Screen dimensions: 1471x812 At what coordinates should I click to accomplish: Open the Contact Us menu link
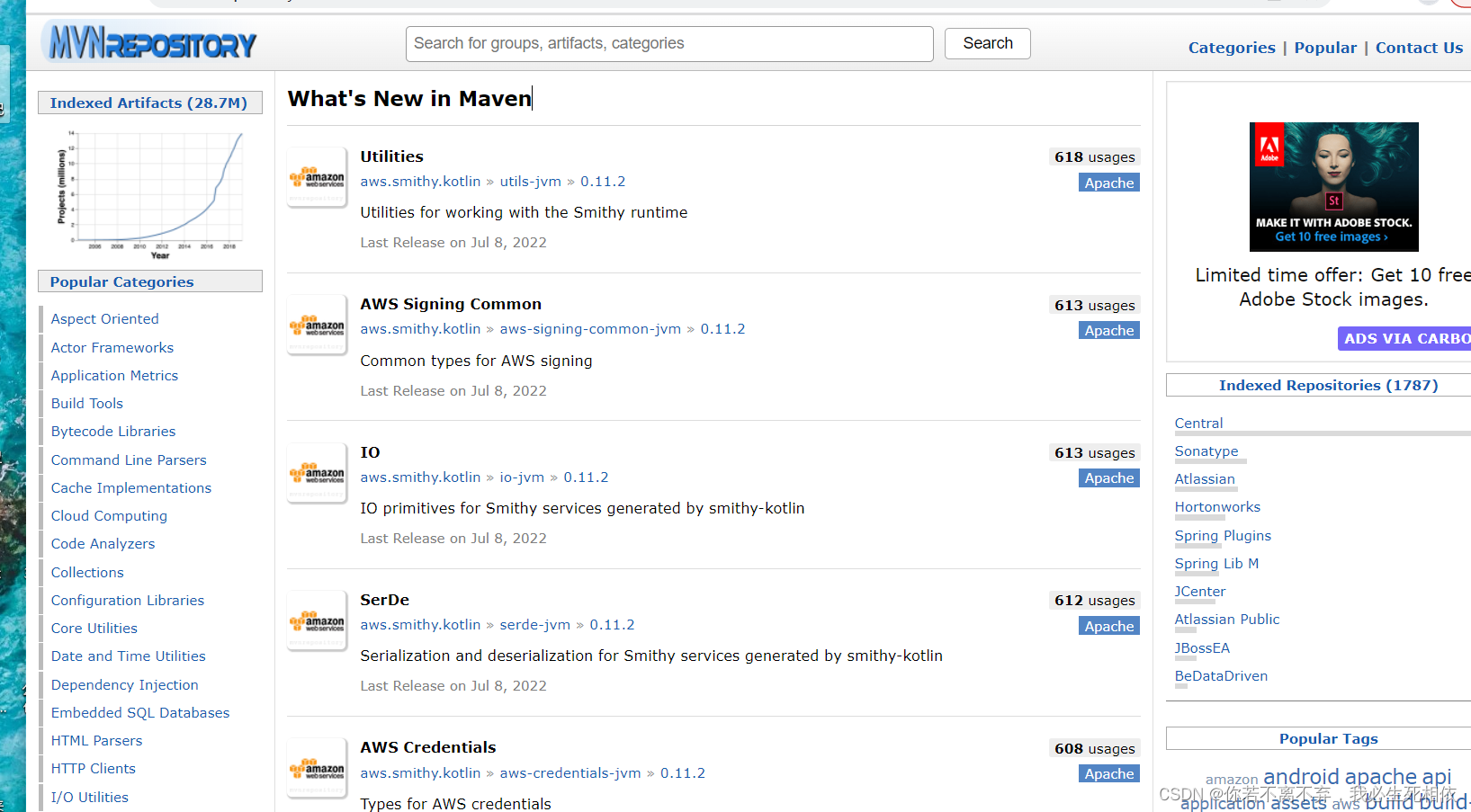1419,48
